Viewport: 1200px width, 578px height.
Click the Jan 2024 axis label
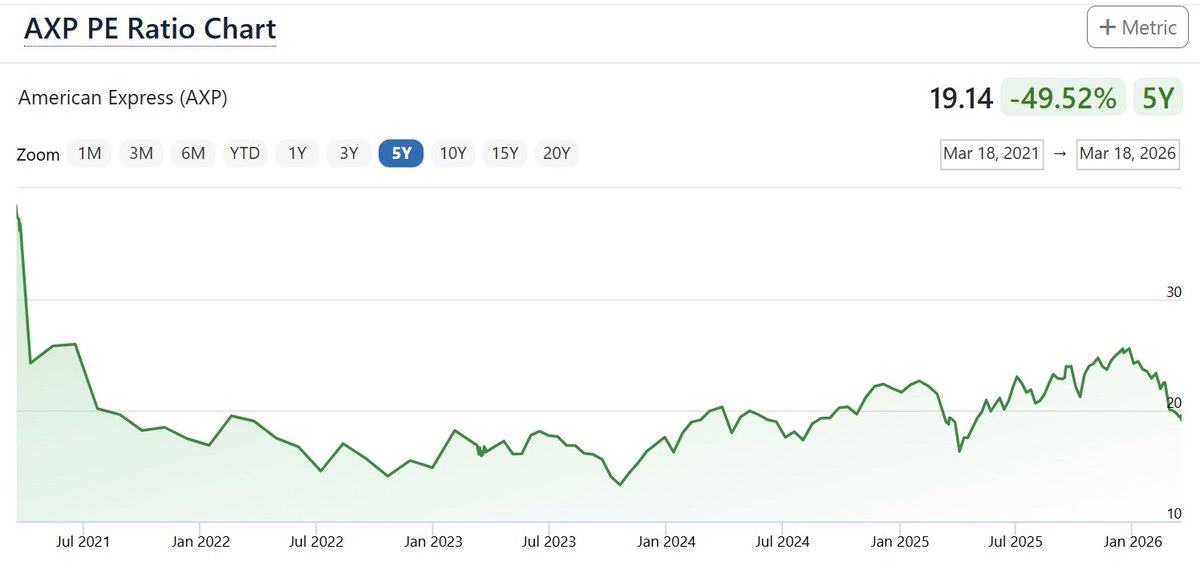pos(666,541)
